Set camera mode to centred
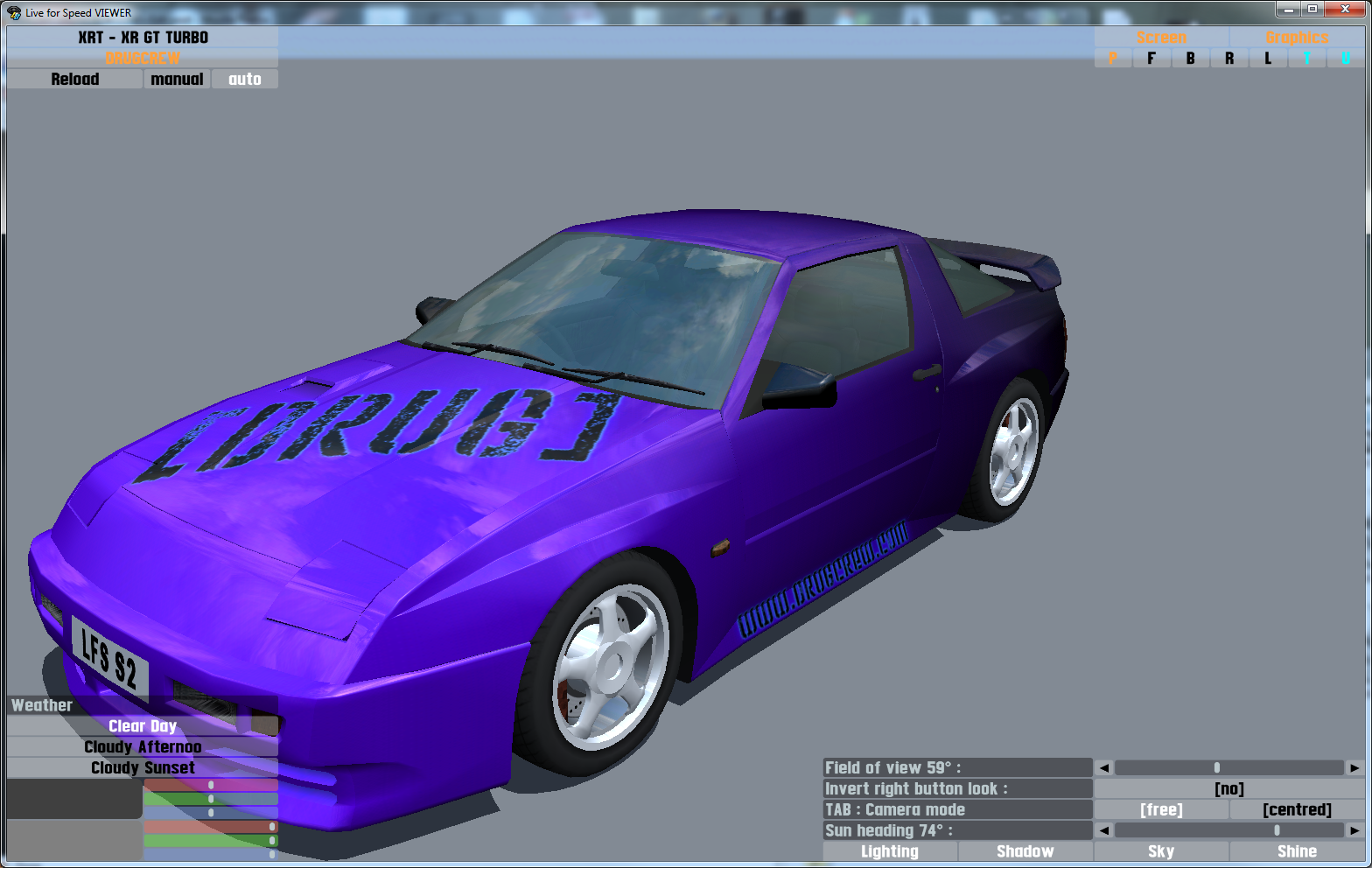 1297,810
